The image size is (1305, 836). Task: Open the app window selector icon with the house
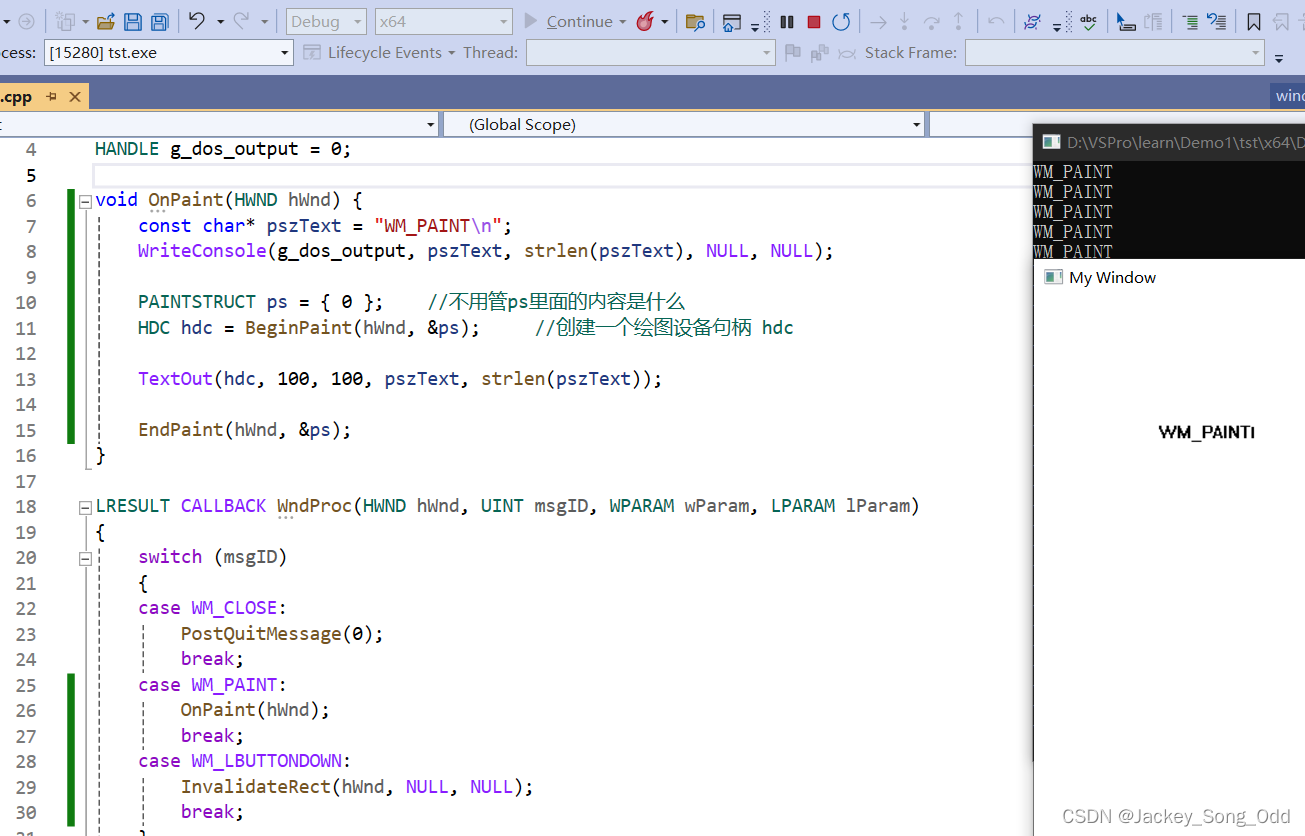732,21
